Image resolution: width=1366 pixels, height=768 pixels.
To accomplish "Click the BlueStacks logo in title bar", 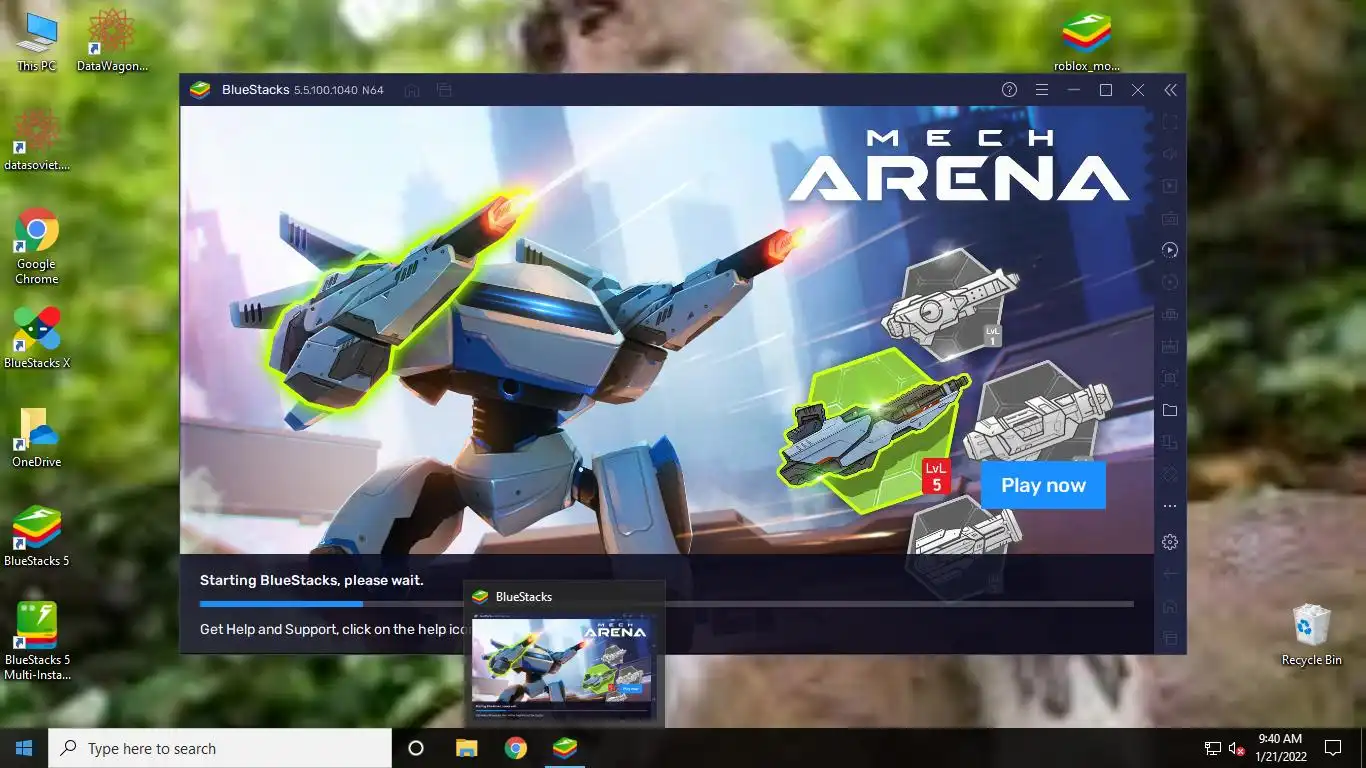I will [200, 90].
